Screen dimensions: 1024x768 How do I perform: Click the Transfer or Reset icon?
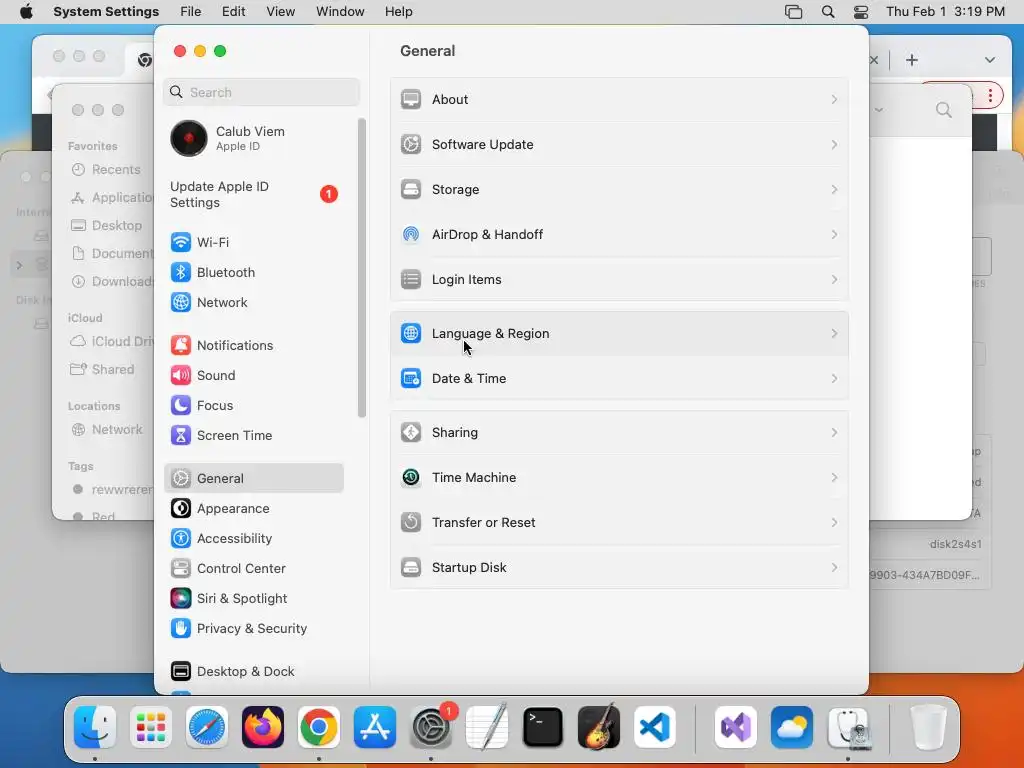[x=411, y=522]
